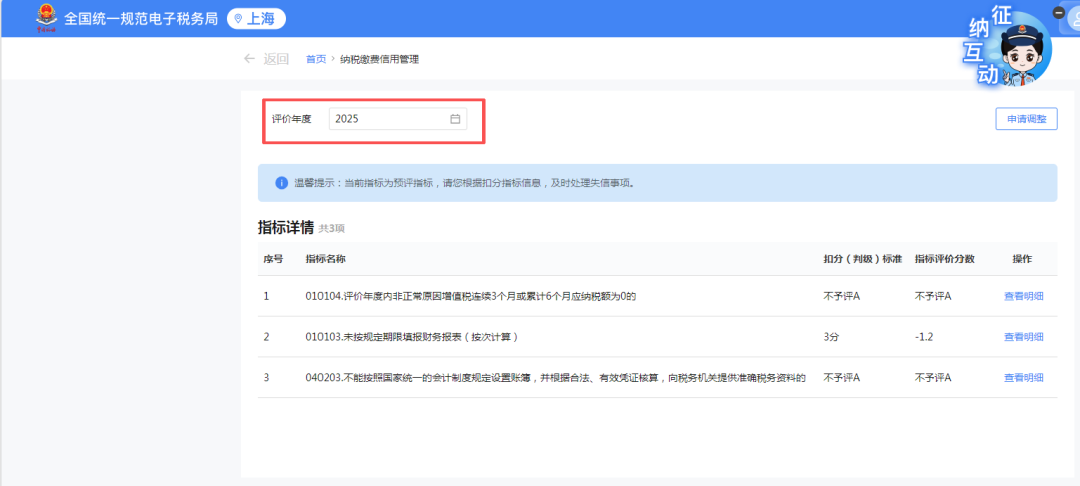
Task: Open 查看明细 for indicator 010103
Action: click(x=1023, y=337)
